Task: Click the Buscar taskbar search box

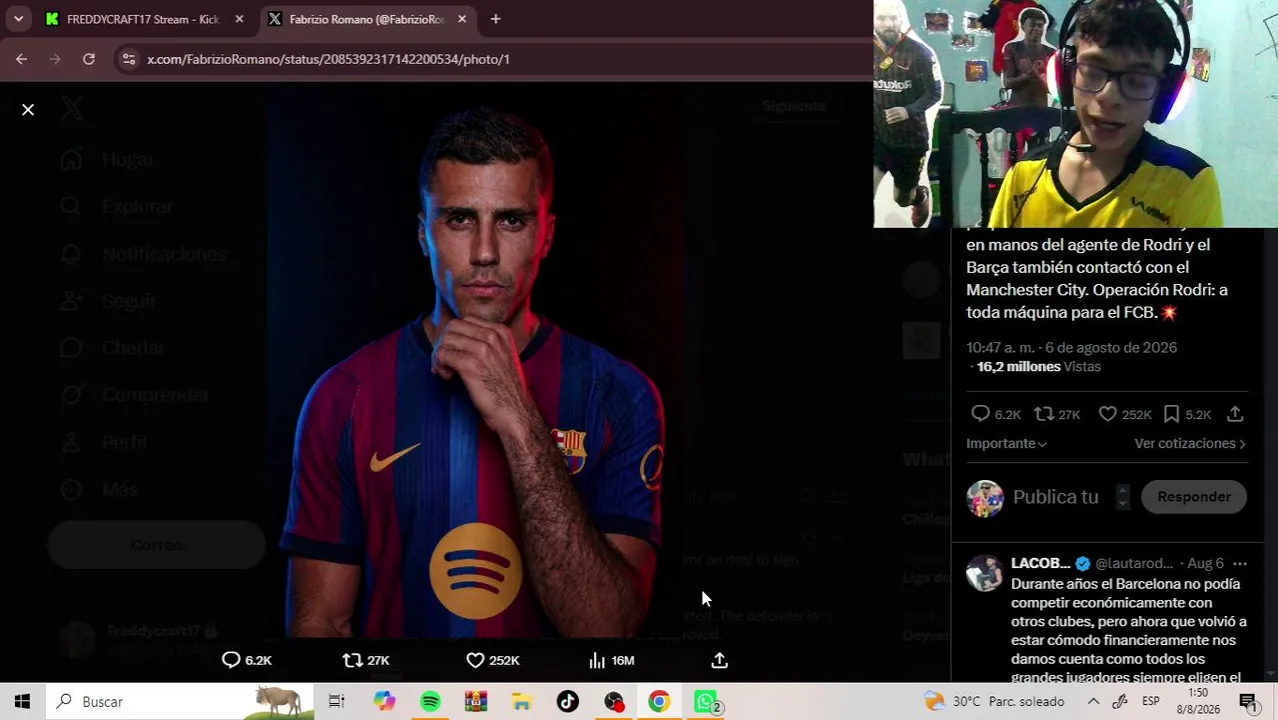Action: [180, 702]
